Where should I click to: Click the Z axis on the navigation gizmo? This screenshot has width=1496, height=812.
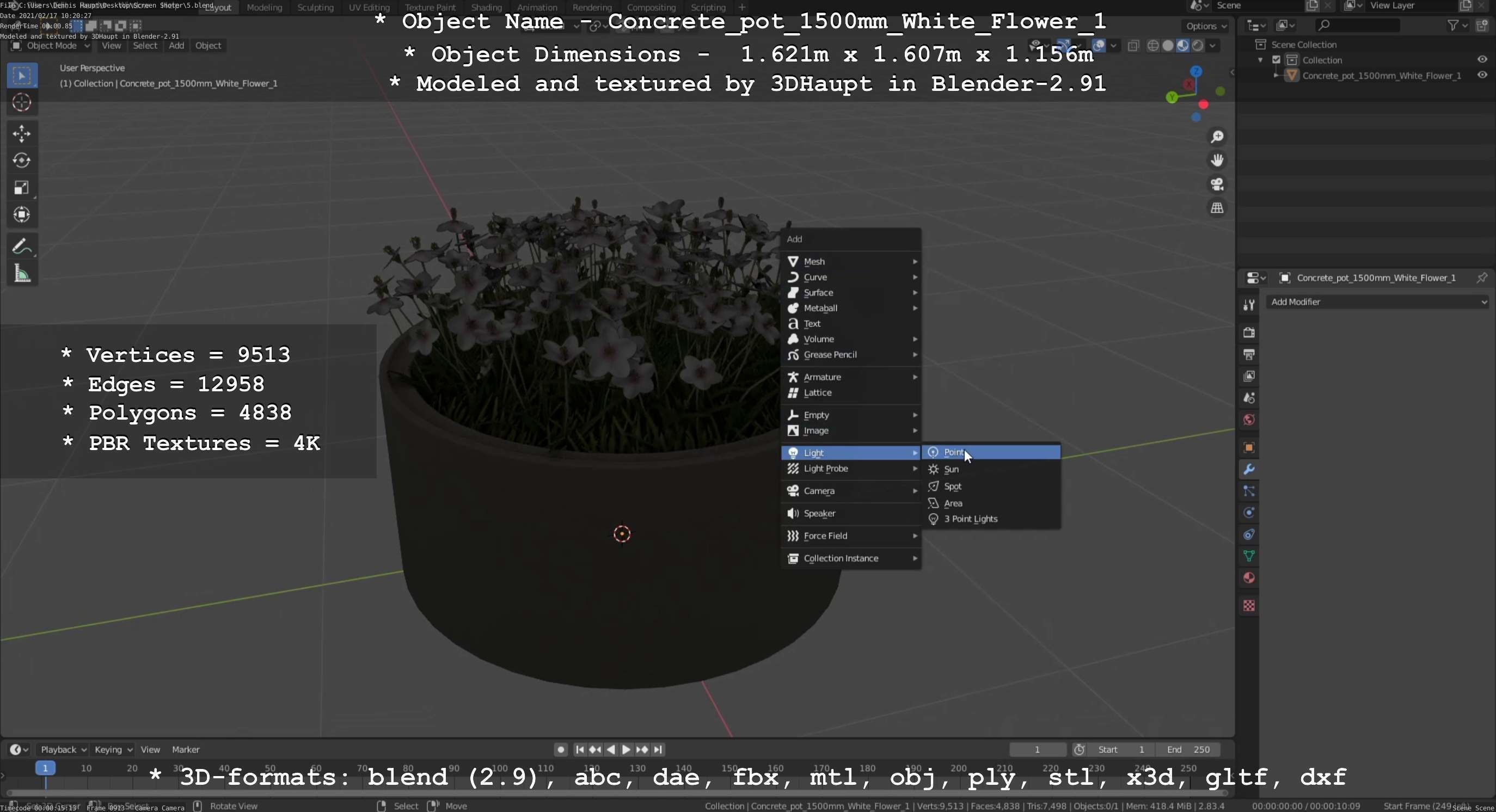(1195, 71)
